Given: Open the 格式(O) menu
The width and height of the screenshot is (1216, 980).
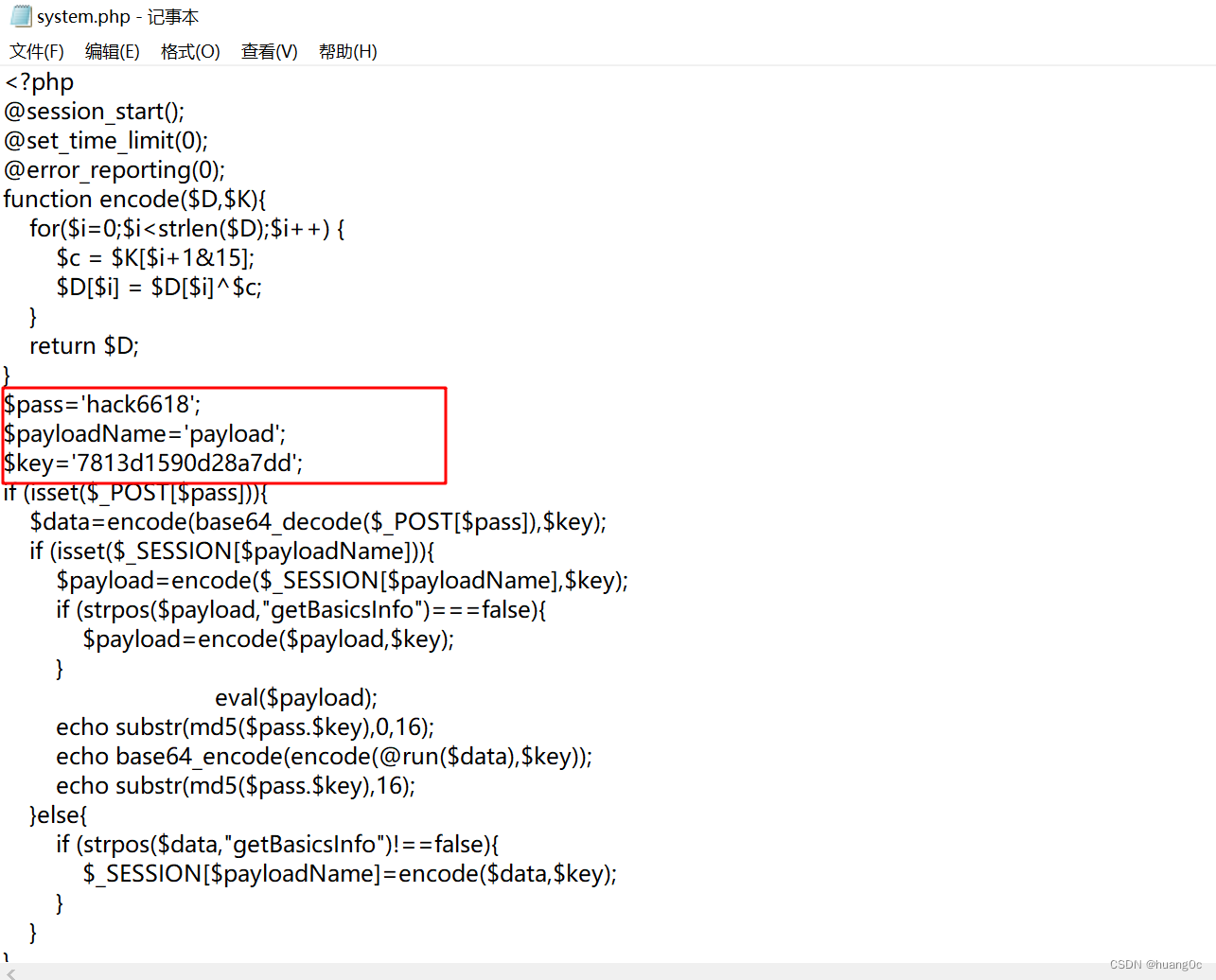Looking at the screenshot, I should 190,51.
